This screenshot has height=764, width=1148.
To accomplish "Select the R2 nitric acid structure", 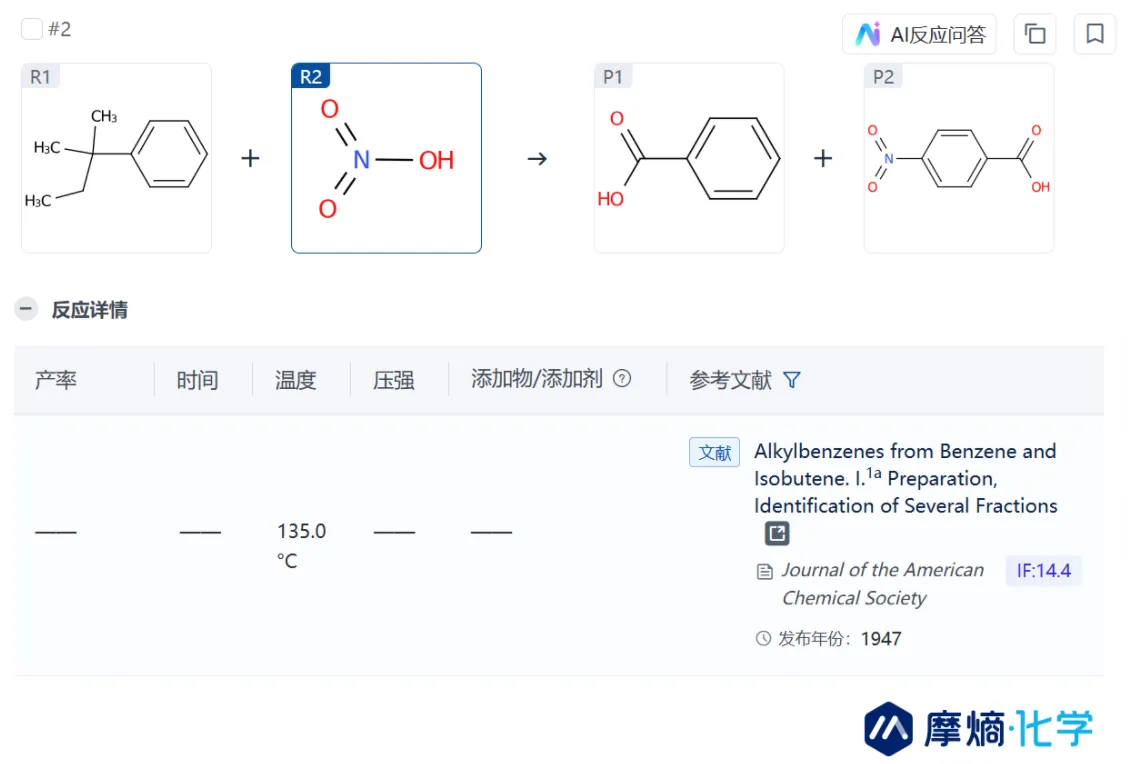I will point(387,158).
